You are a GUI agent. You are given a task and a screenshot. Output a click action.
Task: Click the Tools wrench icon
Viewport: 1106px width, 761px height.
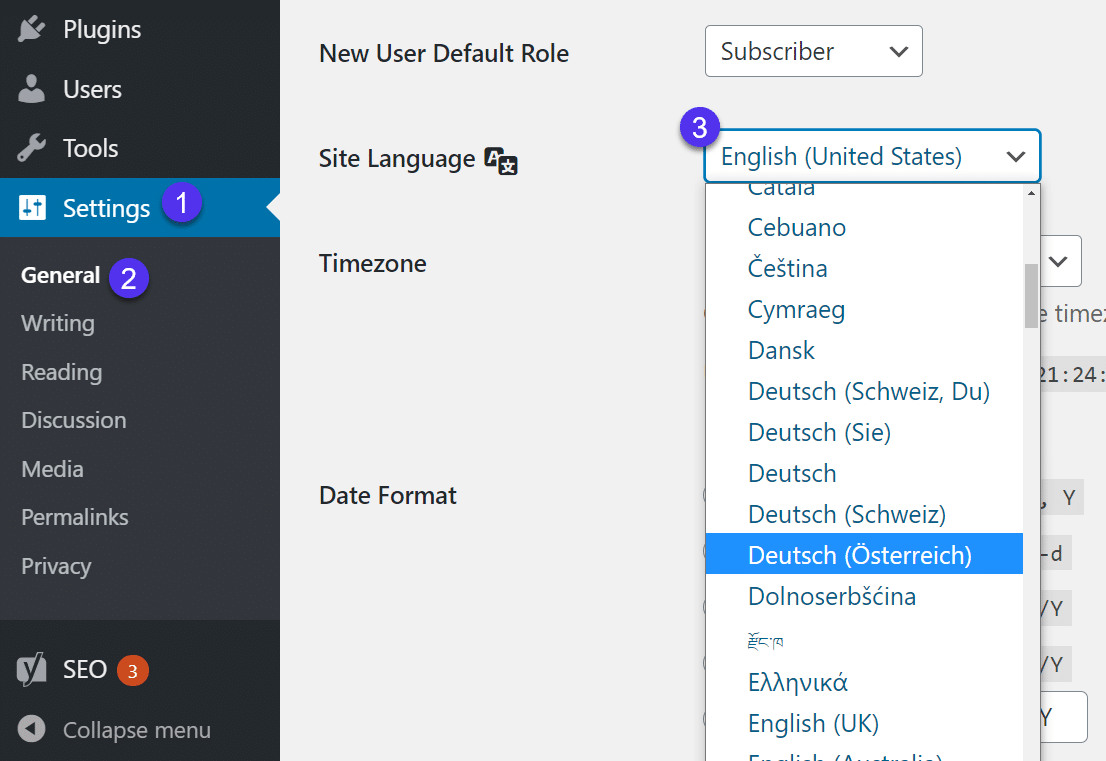pyautogui.click(x=30, y=148)
